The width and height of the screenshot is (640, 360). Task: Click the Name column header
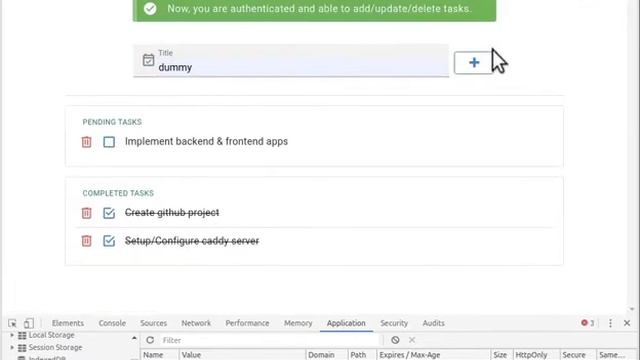(160, 355)
